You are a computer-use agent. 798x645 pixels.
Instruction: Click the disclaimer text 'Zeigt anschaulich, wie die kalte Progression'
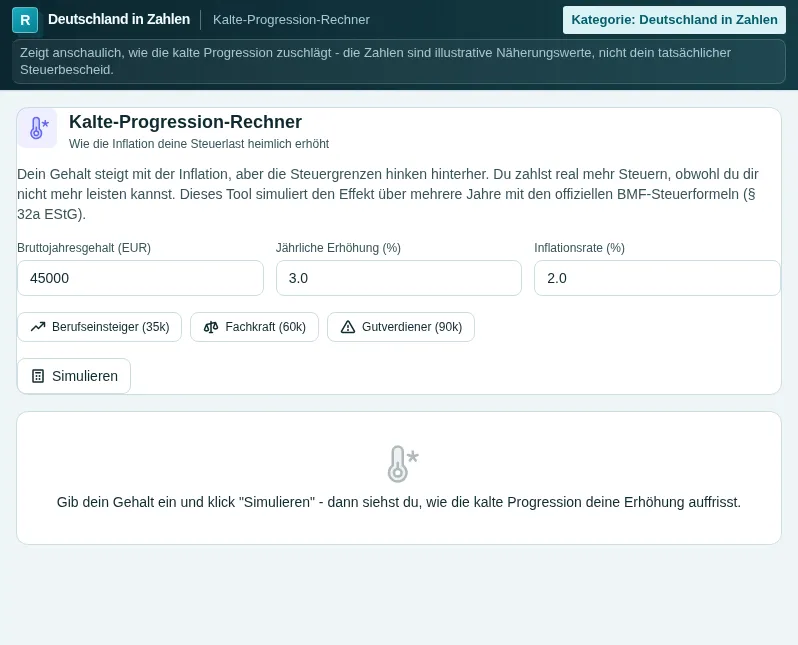coord(376,61)
